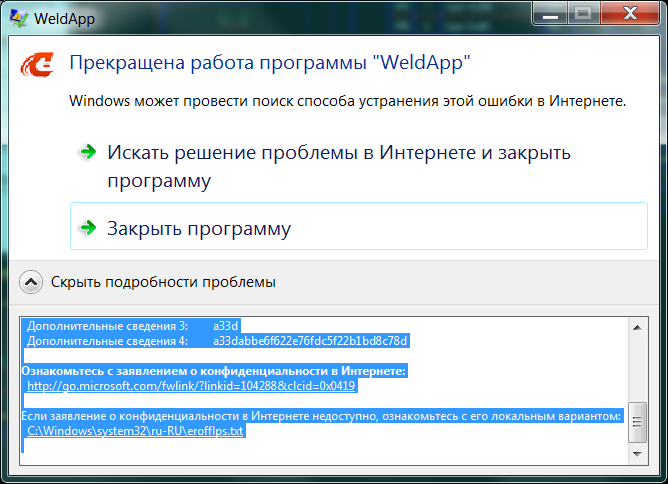Viewport: 668px width, 484px height.
Task: Click the Windows может провести поиск message
Action: pyautogui.click(x=348, y=101)
